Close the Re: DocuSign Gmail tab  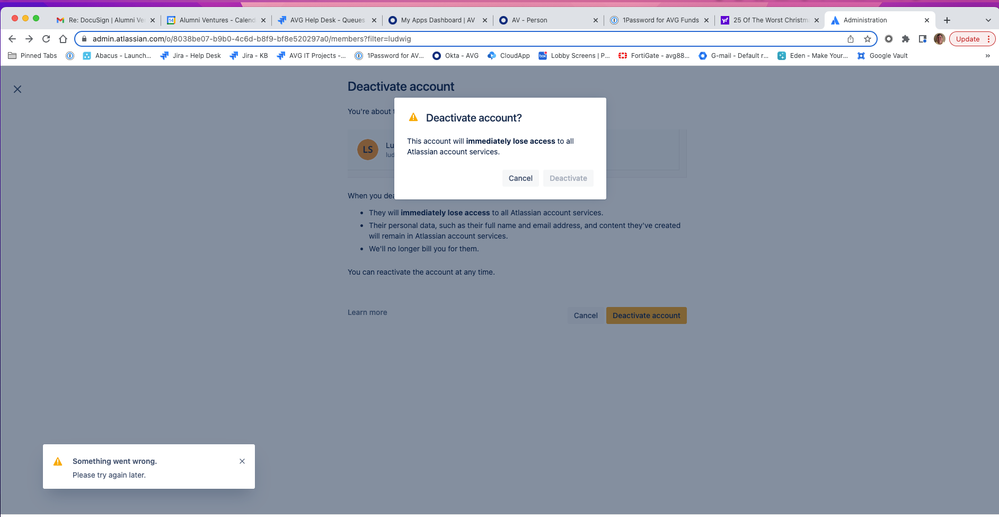pyautogui.click(x=152, y=20)
